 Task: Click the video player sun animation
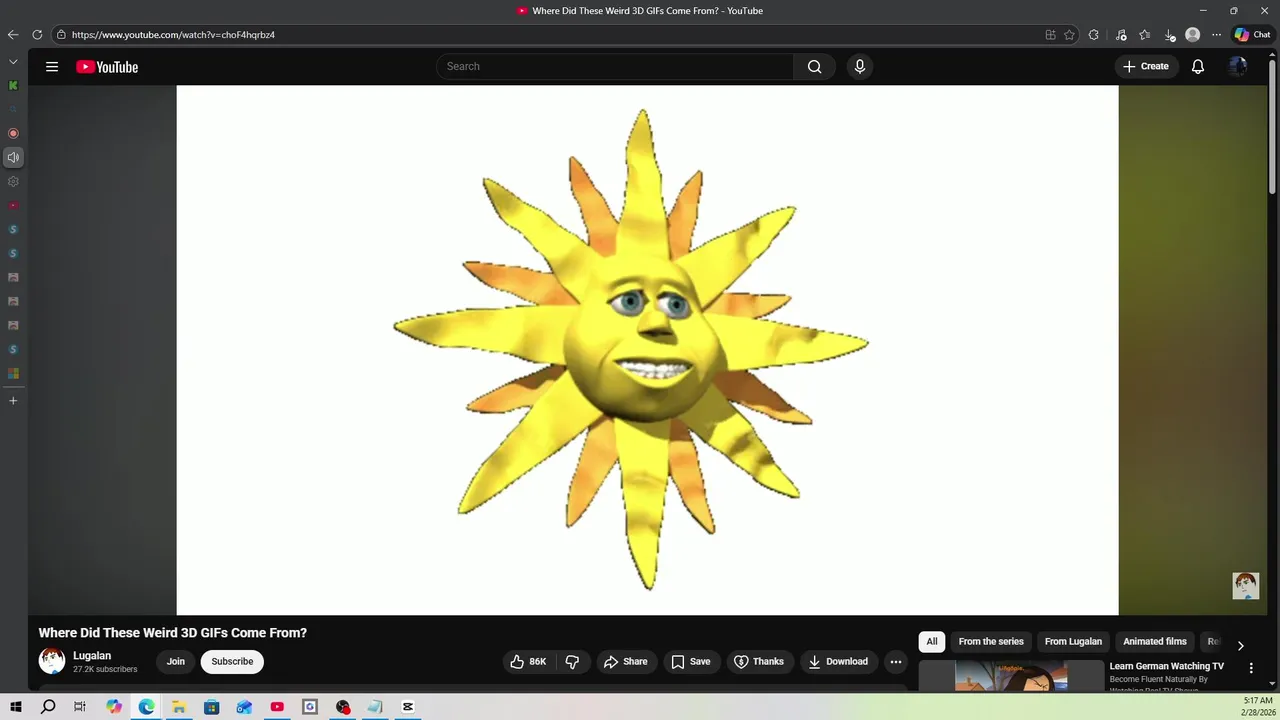[647, 350]
